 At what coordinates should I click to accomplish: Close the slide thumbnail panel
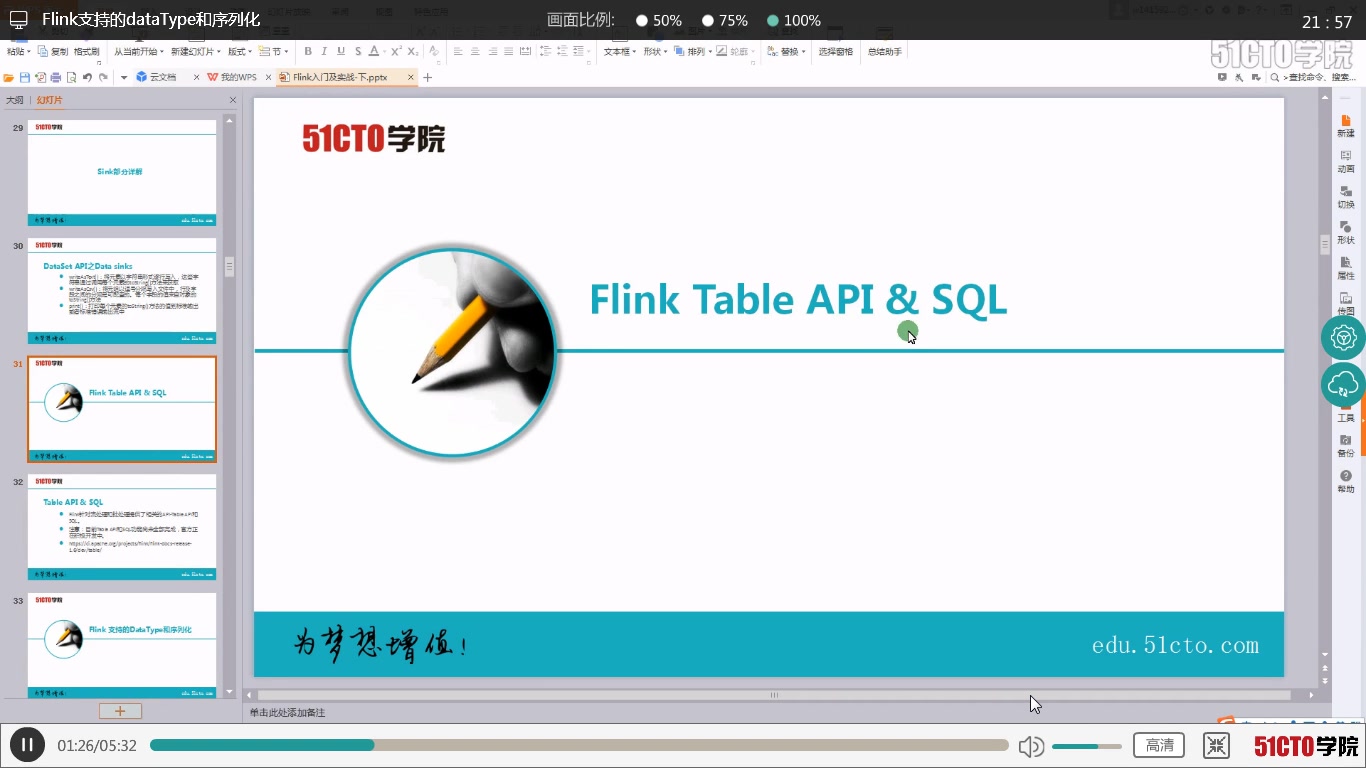233,100
